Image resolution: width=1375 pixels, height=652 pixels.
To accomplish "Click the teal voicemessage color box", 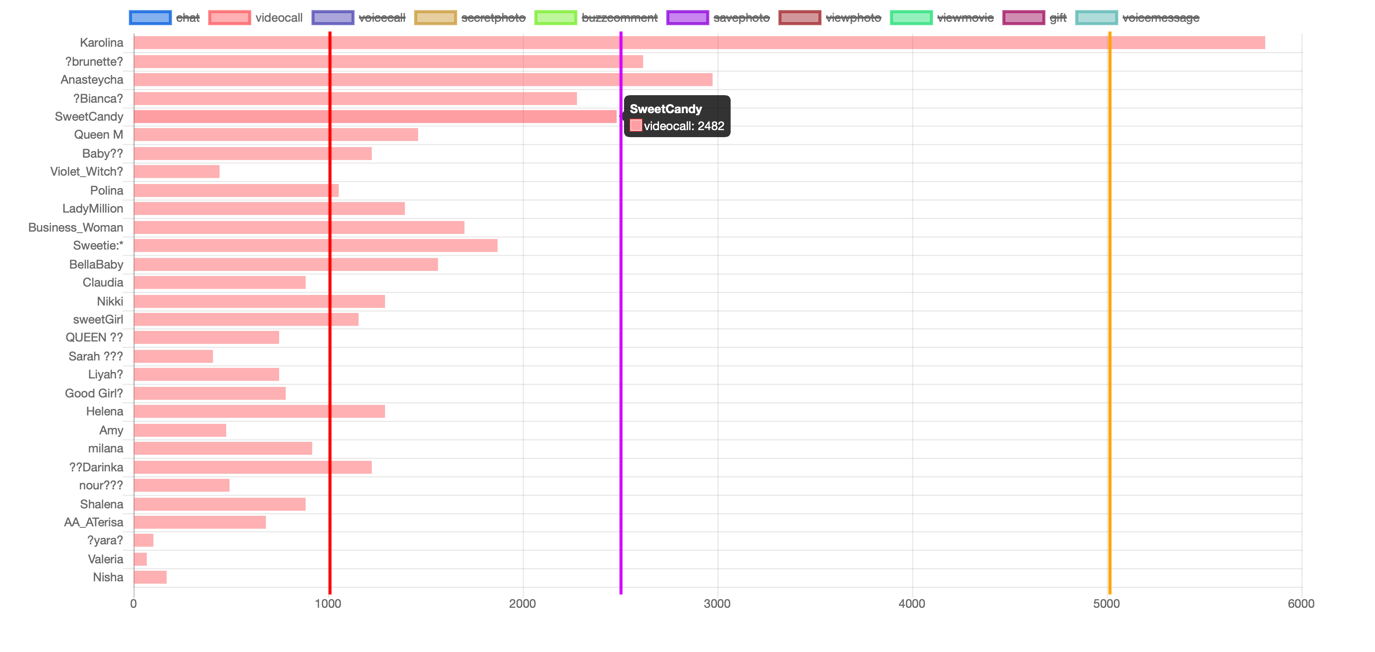I will coord(1097,17).
